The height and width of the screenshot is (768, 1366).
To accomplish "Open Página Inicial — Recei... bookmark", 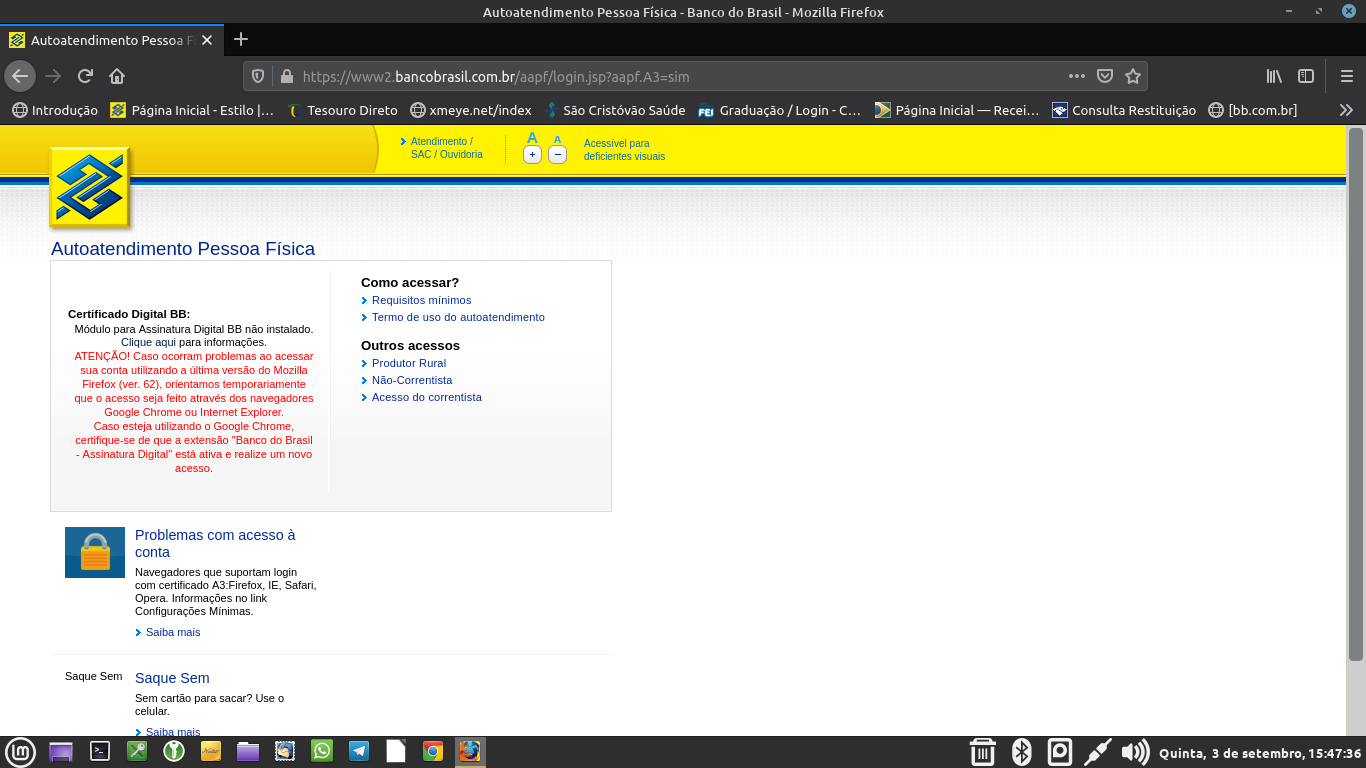I will 957,110.
